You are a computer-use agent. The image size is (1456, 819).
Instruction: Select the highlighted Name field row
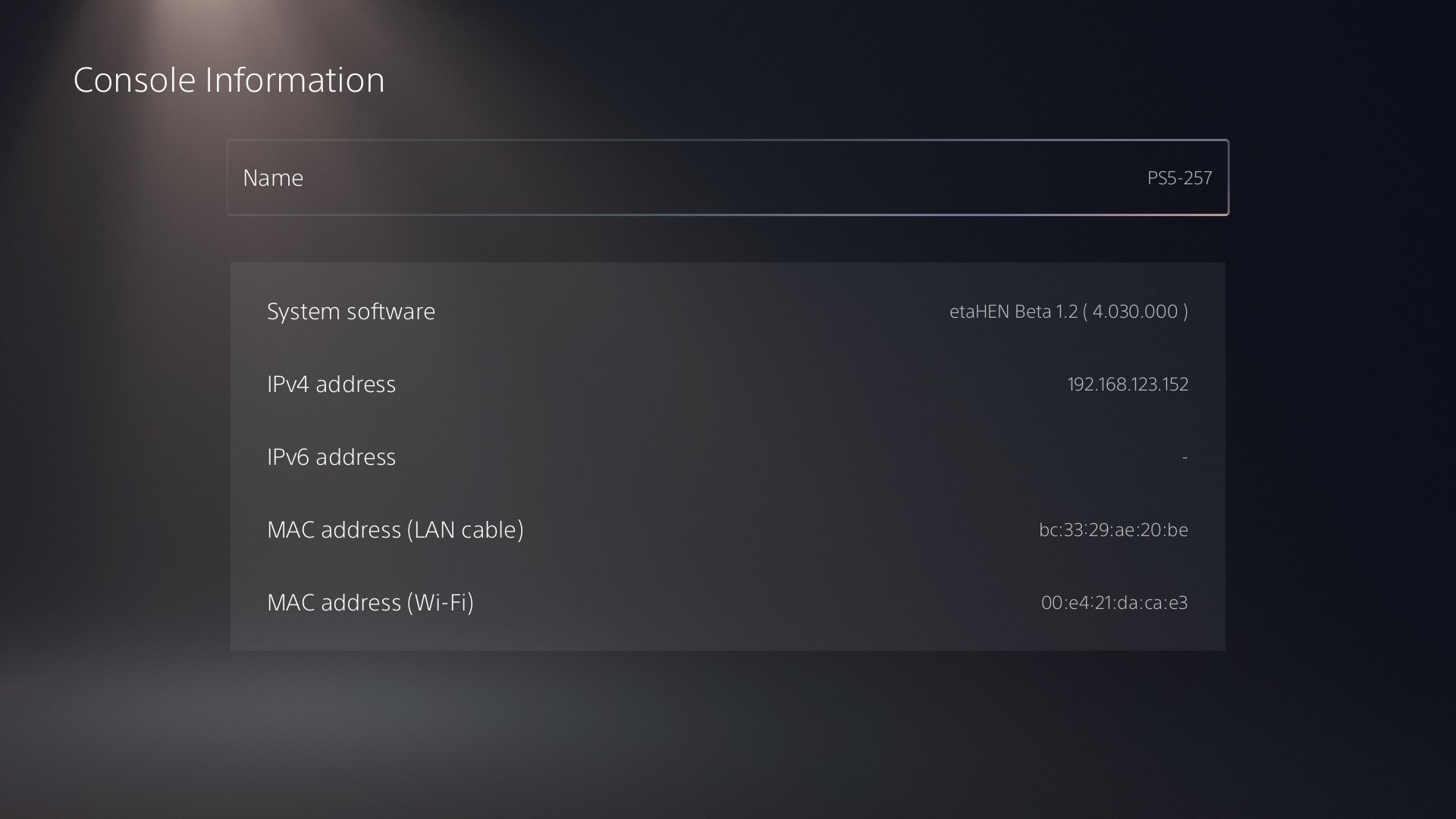[726, 177]
